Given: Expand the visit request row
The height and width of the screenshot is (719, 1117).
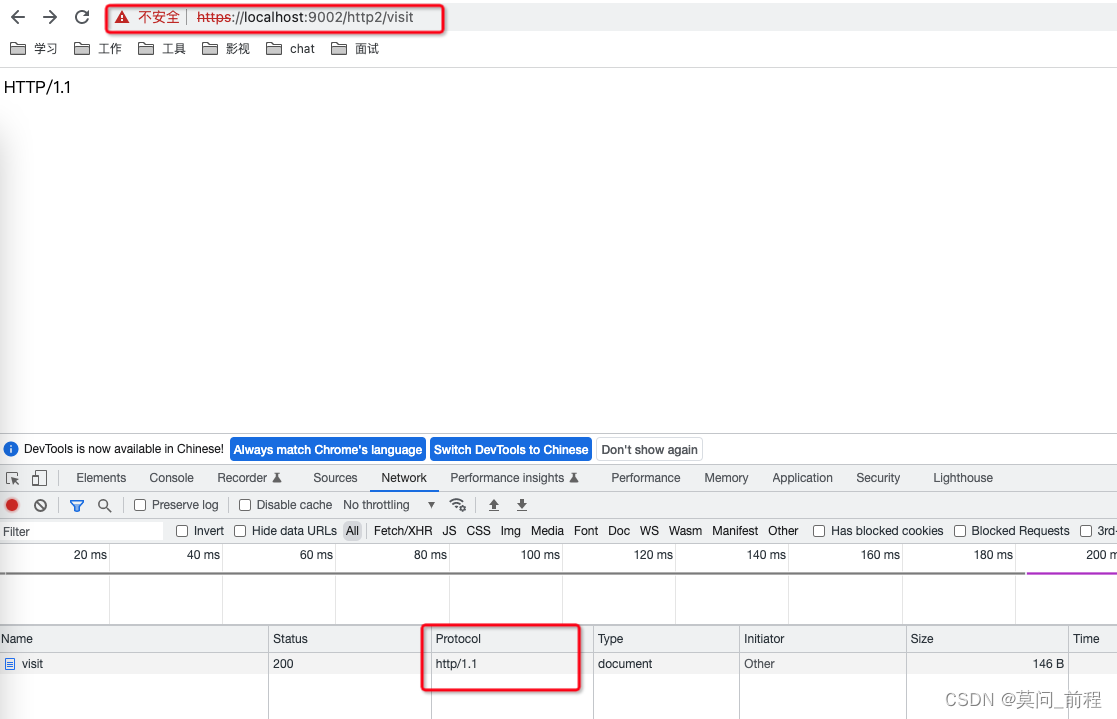Looking at the screenshot, I should [x=33, y=663].
